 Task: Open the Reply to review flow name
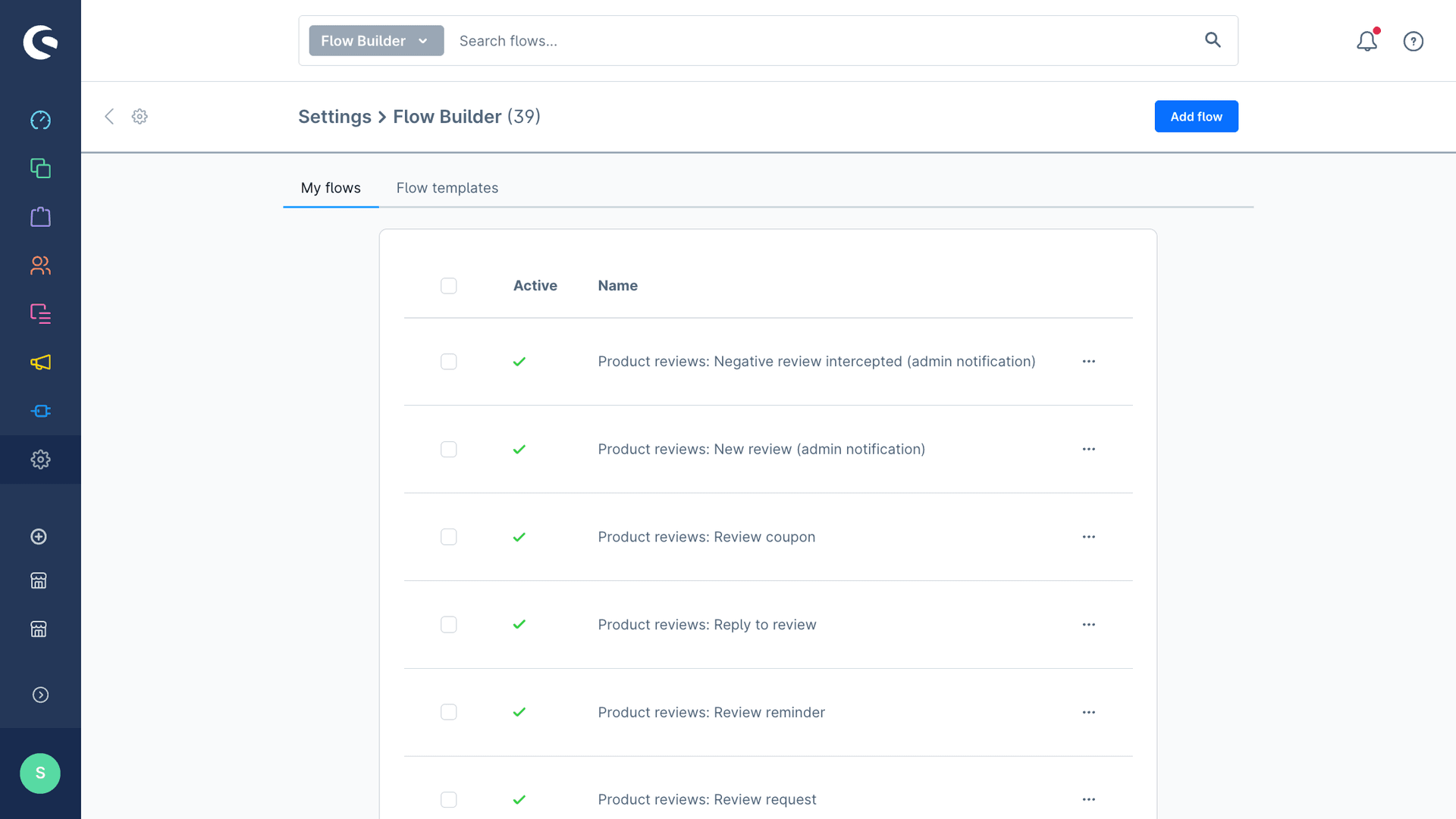tap(707, 625)
